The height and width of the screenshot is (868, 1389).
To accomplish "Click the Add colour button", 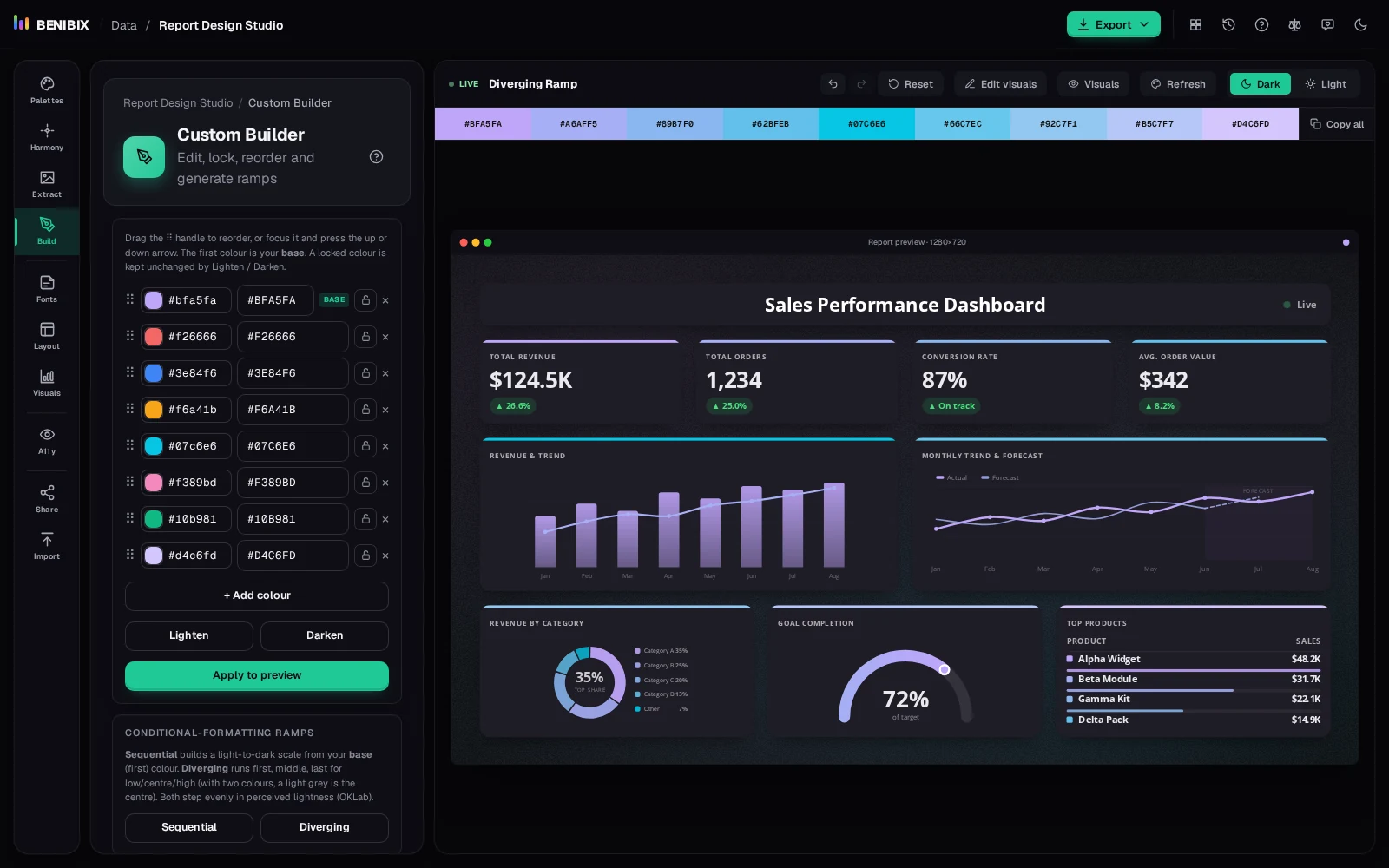I will click(x=257, y=595).
